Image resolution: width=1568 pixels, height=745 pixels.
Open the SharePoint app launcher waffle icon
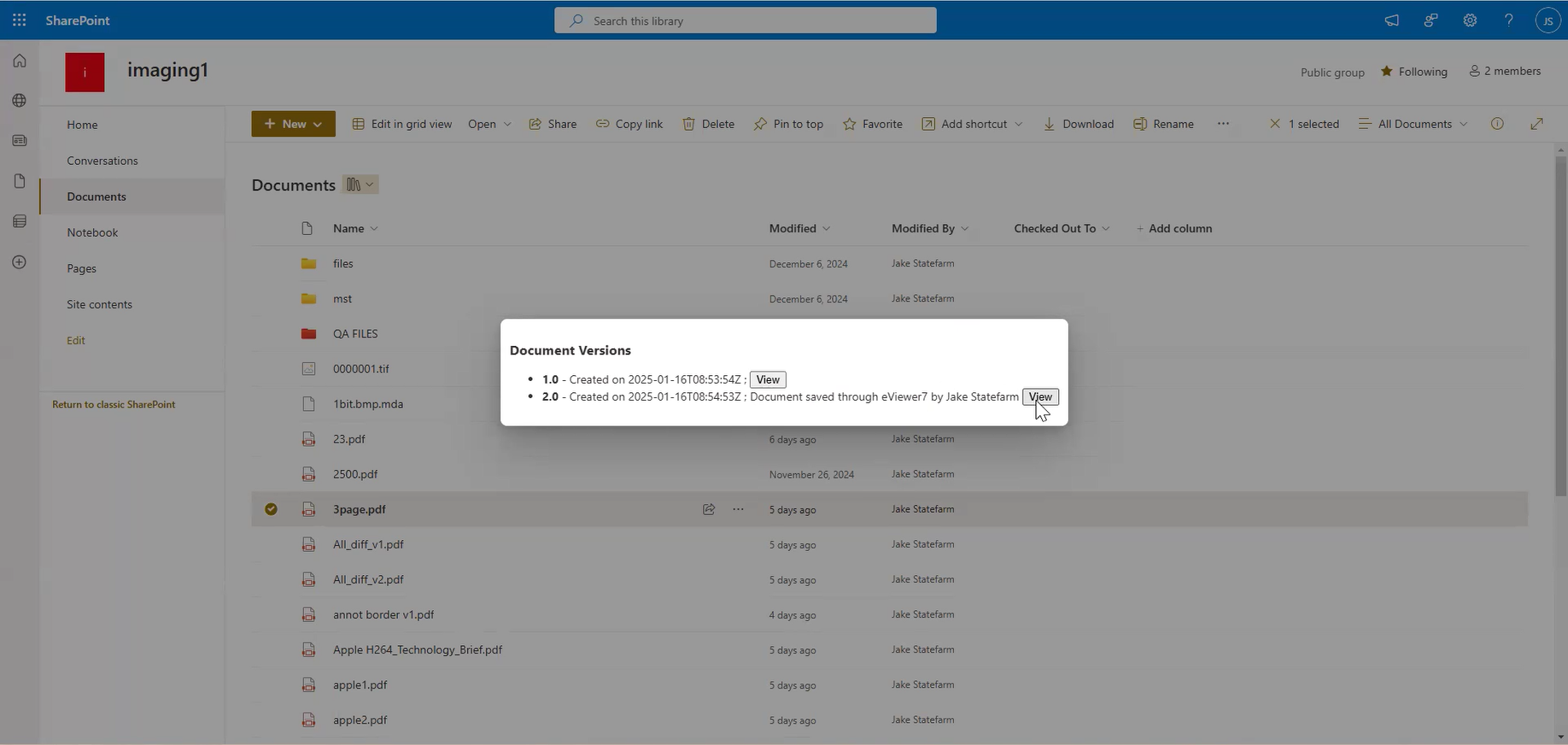[x=19, y=20]
